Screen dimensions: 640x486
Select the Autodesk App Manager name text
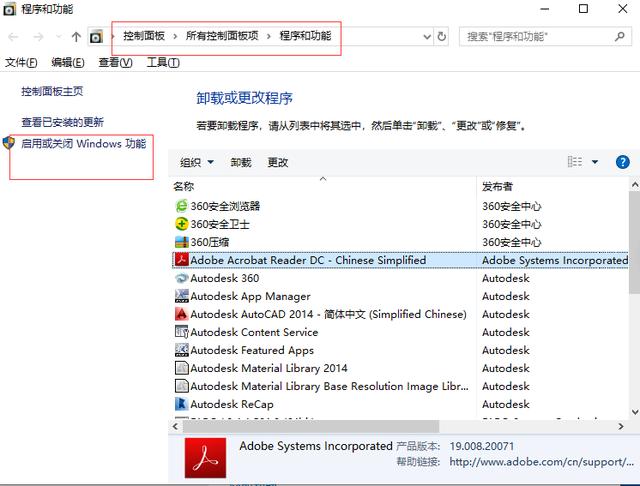click(x=250, y=296)
